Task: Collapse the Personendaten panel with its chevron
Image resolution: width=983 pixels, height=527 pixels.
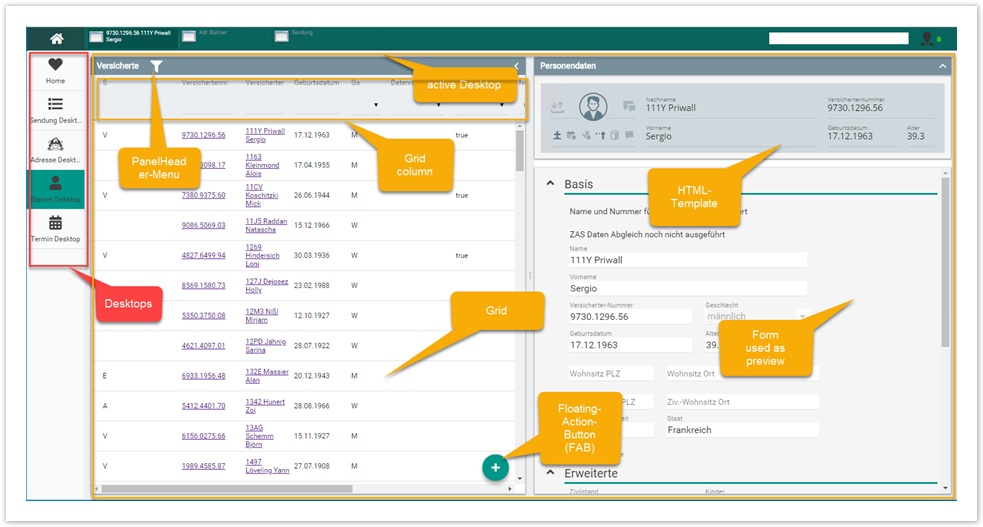Action: 942,66
